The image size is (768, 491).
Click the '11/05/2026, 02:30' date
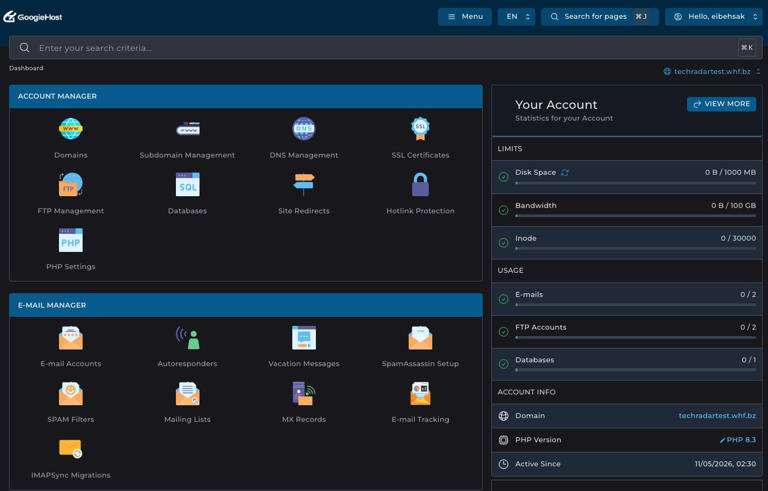click(x=725, y=464)
